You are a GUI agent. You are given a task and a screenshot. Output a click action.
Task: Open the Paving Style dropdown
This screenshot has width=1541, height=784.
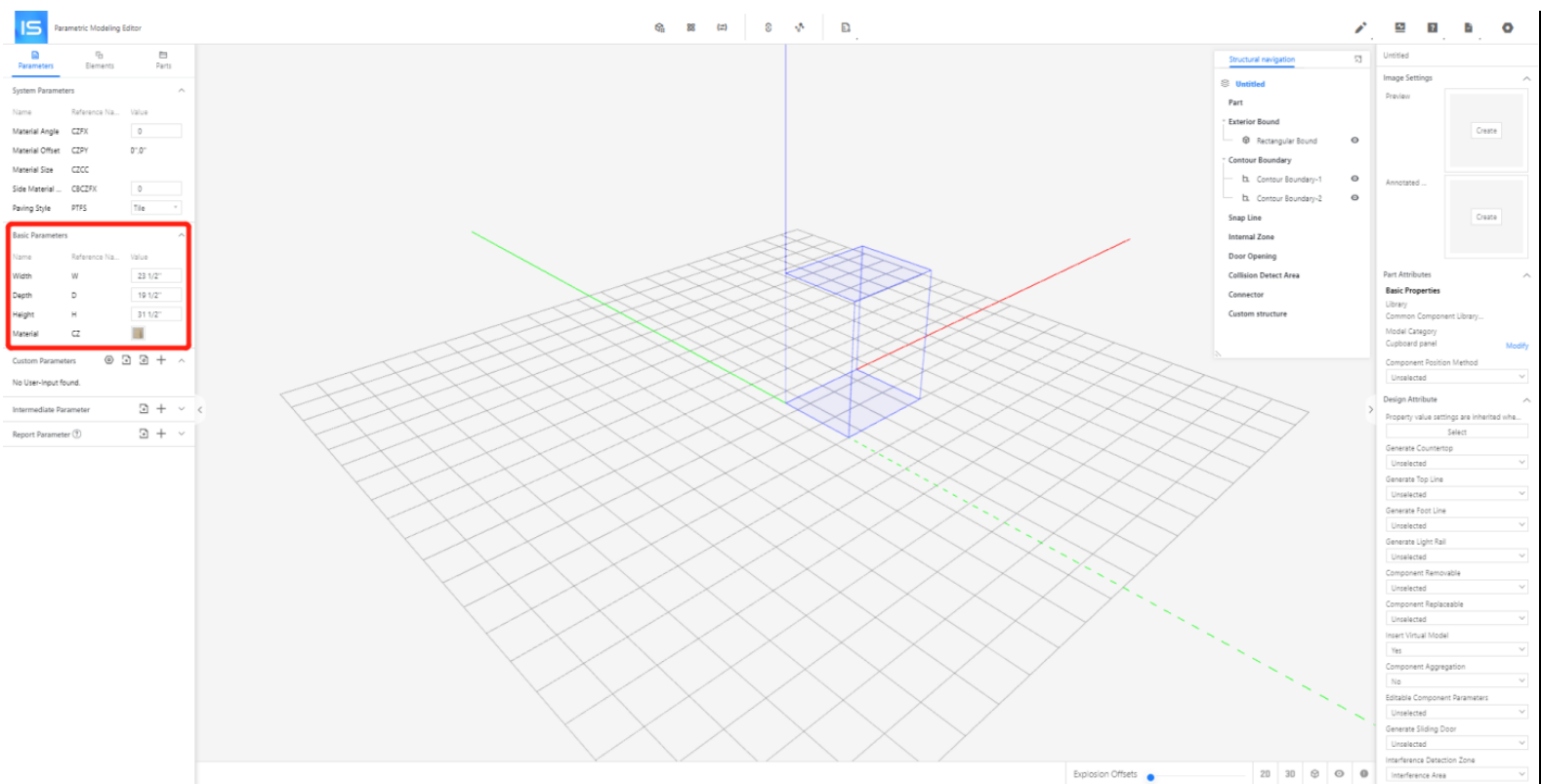[155, 208]
